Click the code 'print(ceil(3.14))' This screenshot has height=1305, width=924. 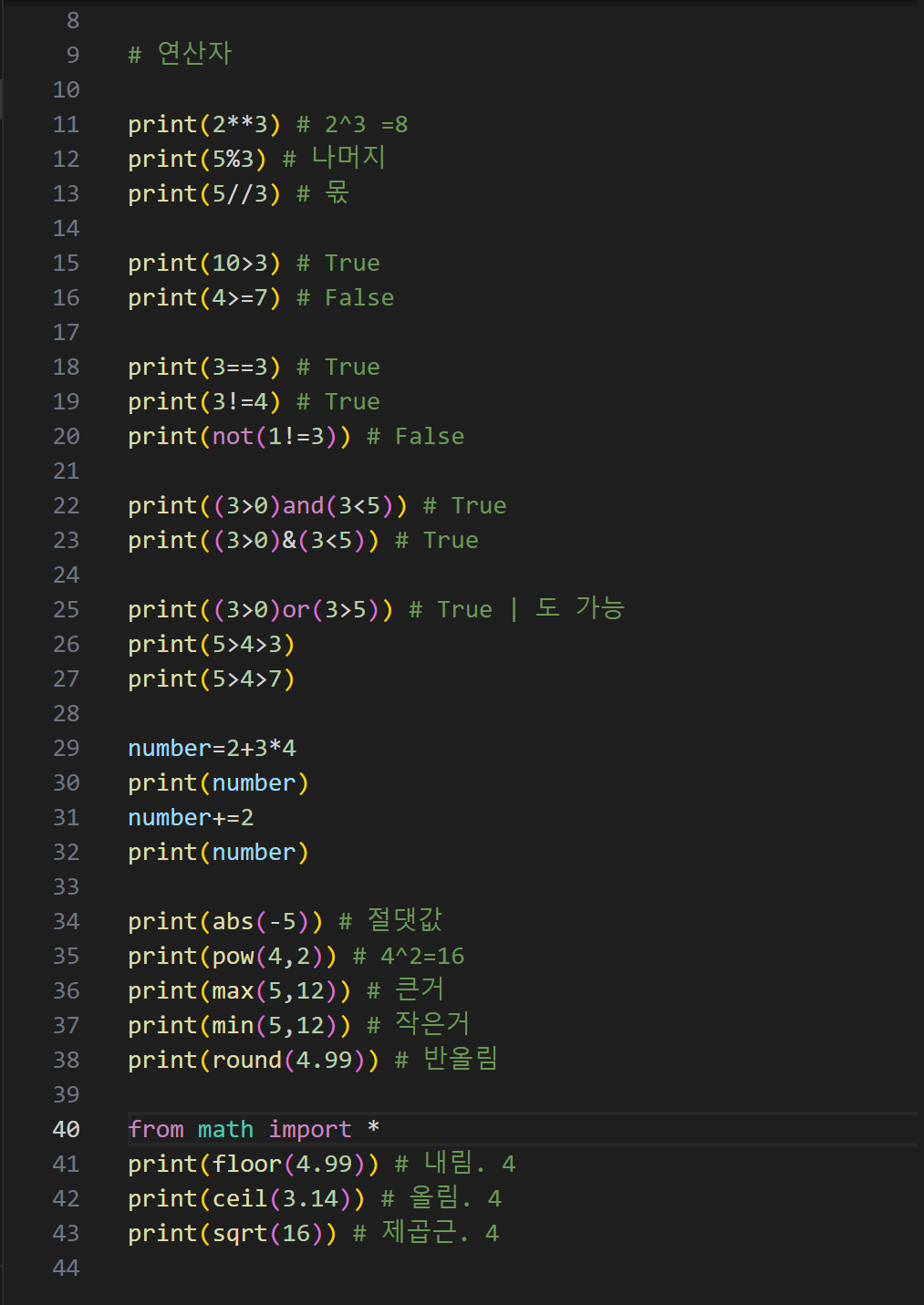(246, 1198)
